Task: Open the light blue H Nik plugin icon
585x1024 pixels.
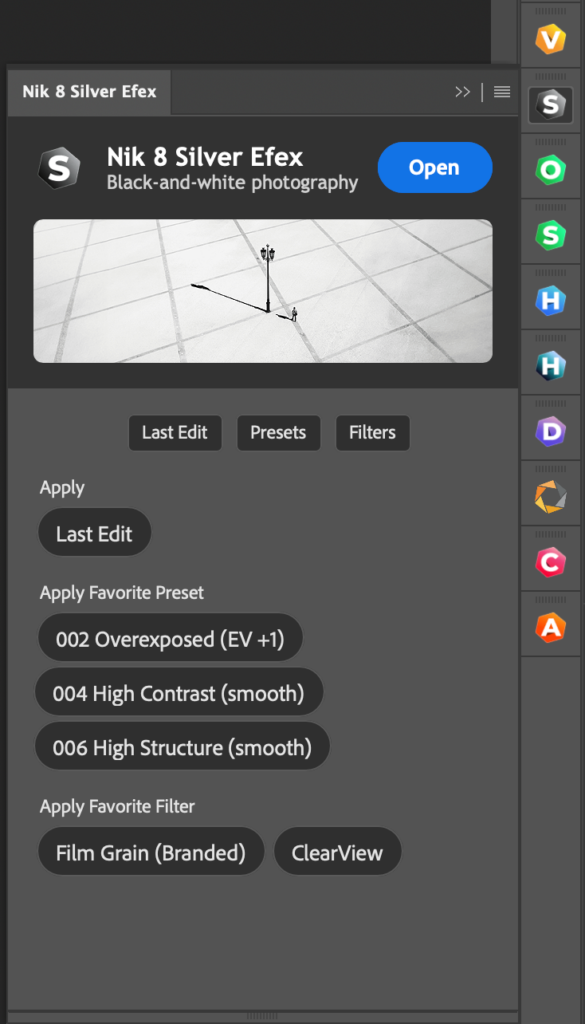Action: 550,300
